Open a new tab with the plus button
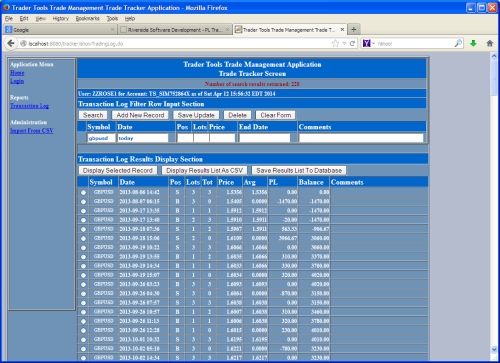The width and height of the screenshot is (500, 363). click(x=354, y=30)
